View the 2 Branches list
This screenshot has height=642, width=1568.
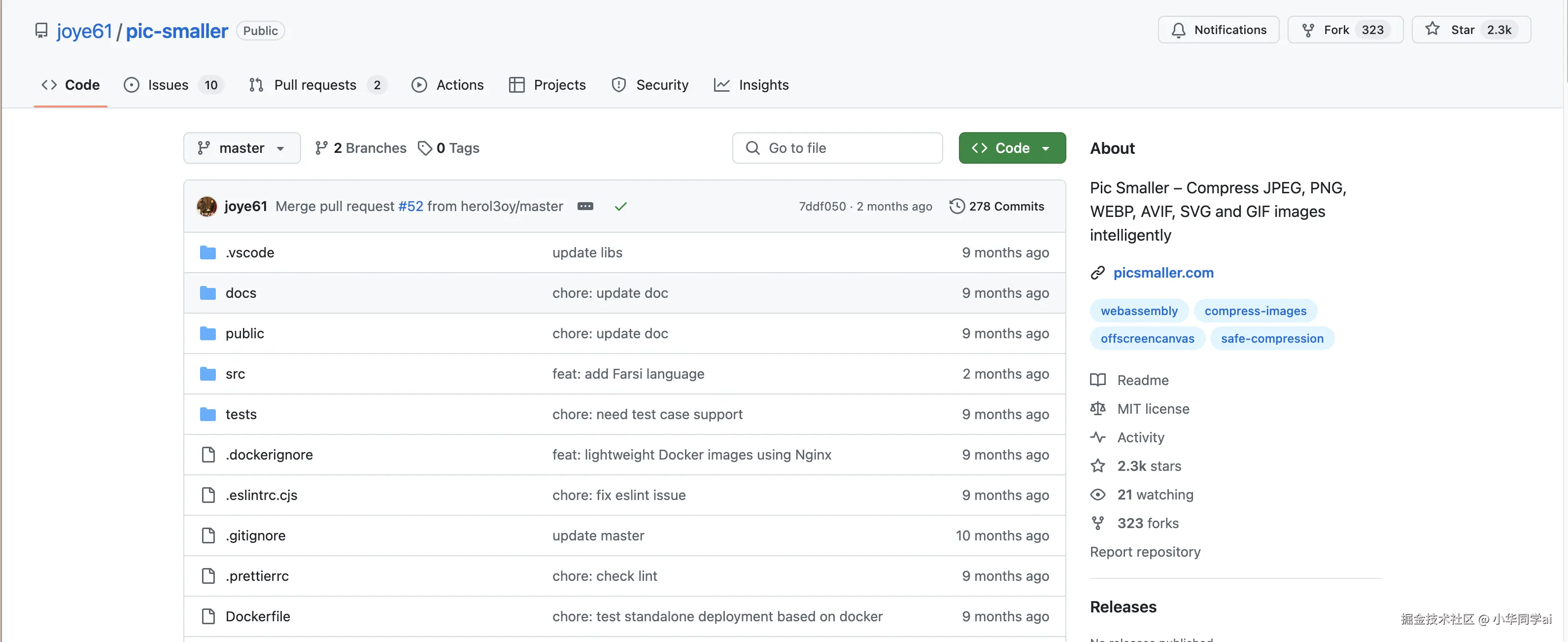click(360, 148)
